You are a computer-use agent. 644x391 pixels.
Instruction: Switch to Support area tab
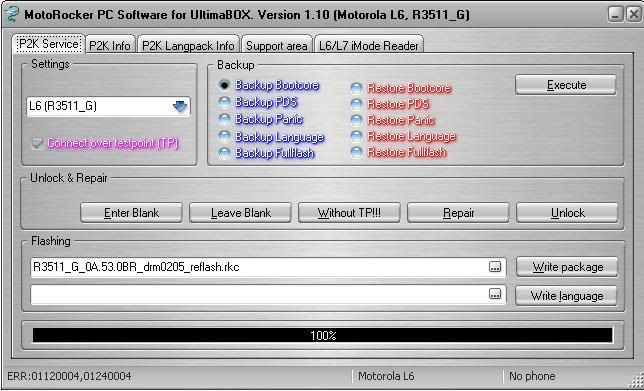(x=277, y=45)
